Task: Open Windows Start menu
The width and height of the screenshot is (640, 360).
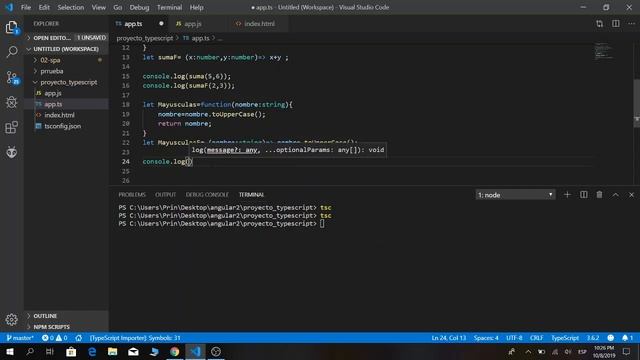Action: point(10,352)
